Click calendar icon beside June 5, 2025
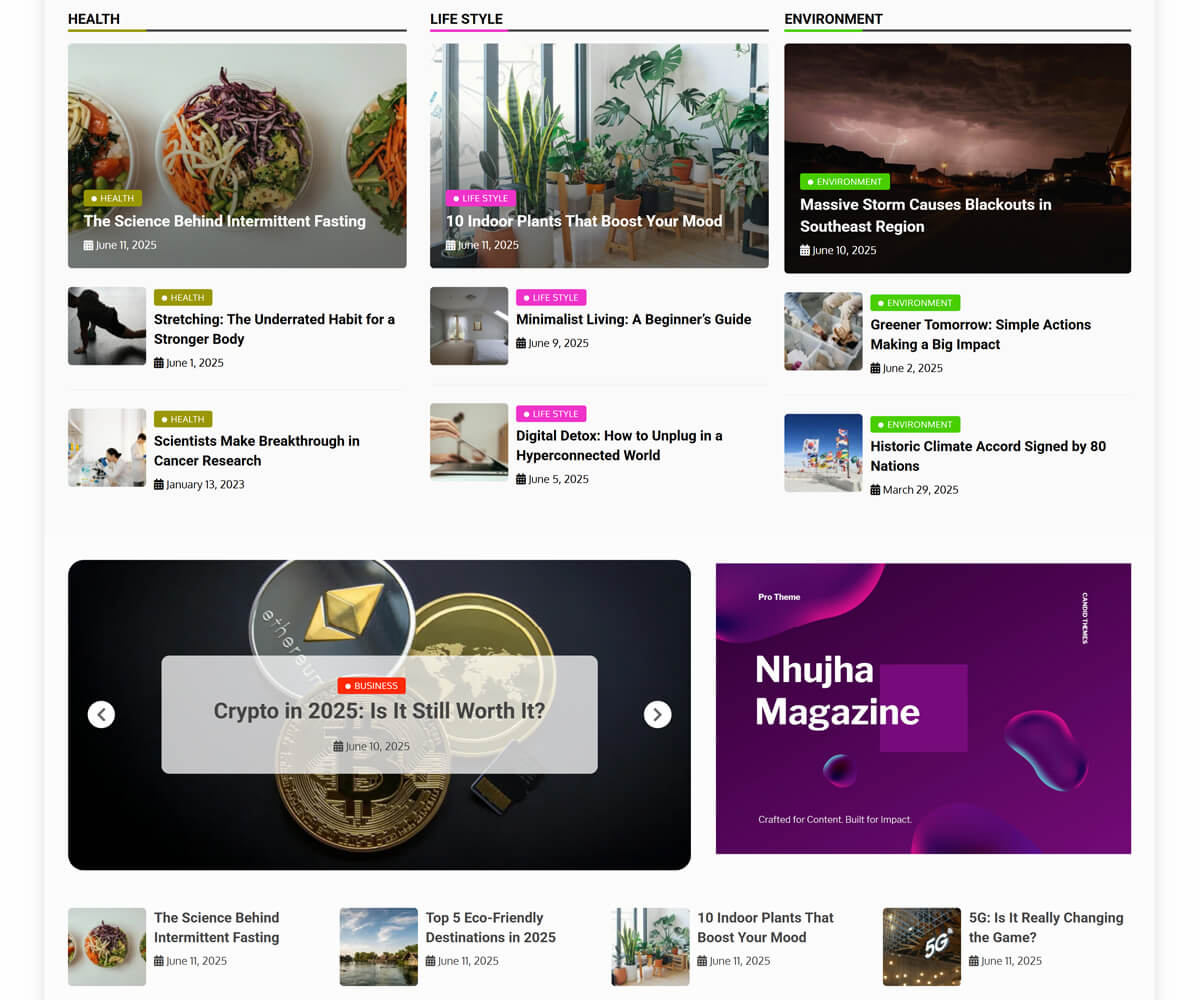The height and width of the screenshot is (1000, 1200). click(521, 480)
